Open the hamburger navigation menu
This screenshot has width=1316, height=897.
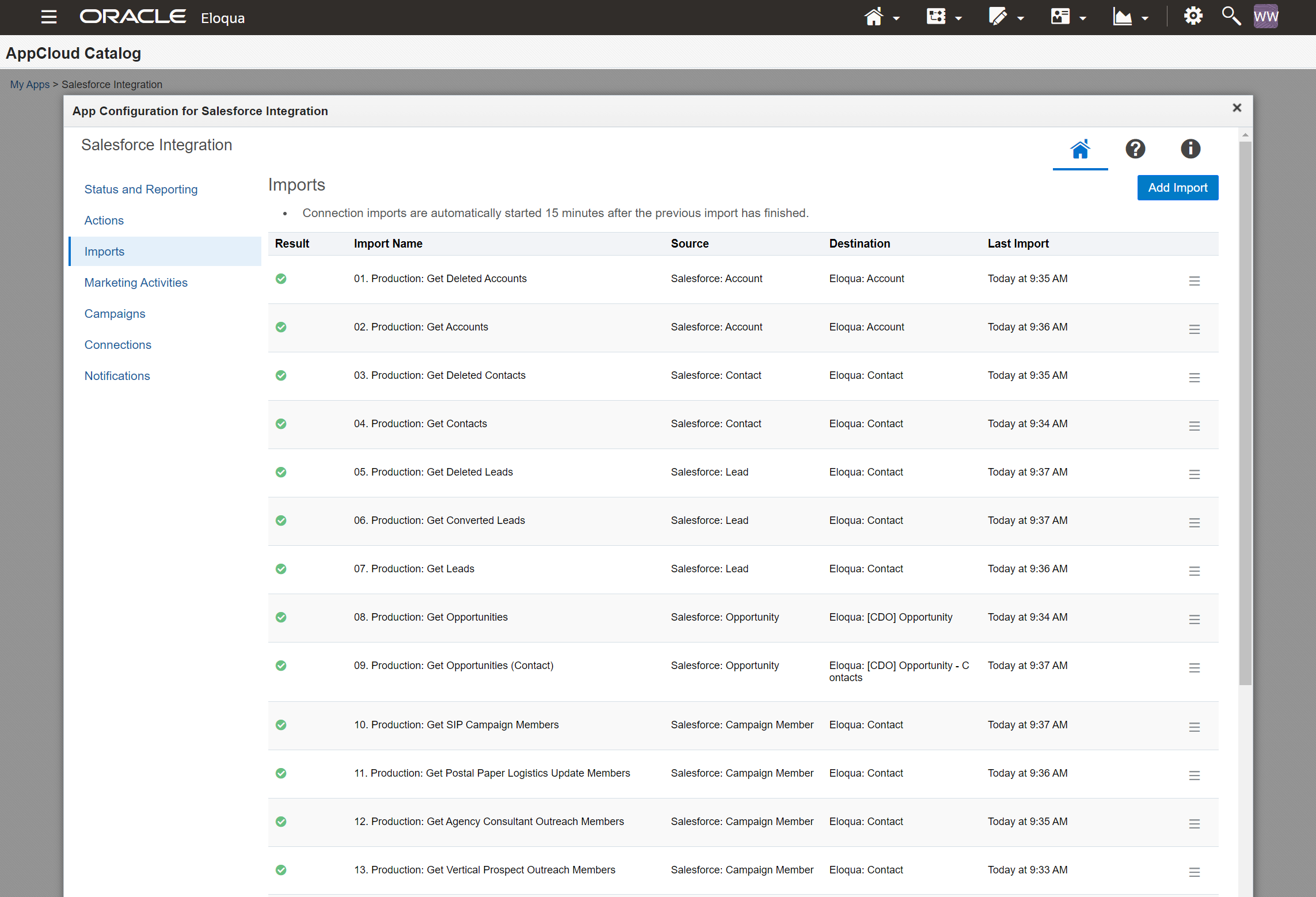[49, 17]
